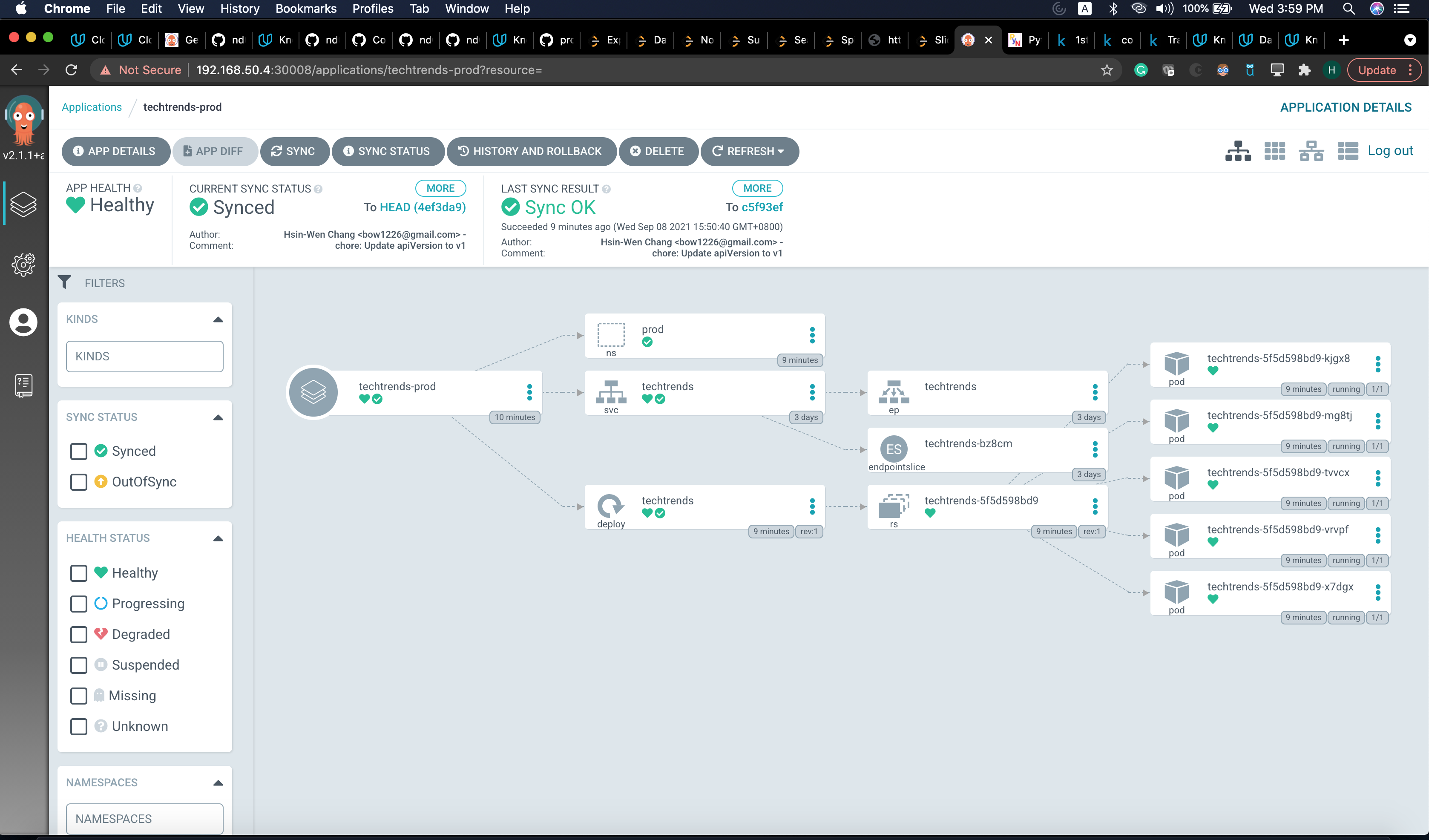Go to the Applications breadcrumb link
Screen dimensions: 1429x840
click(91, 107)
